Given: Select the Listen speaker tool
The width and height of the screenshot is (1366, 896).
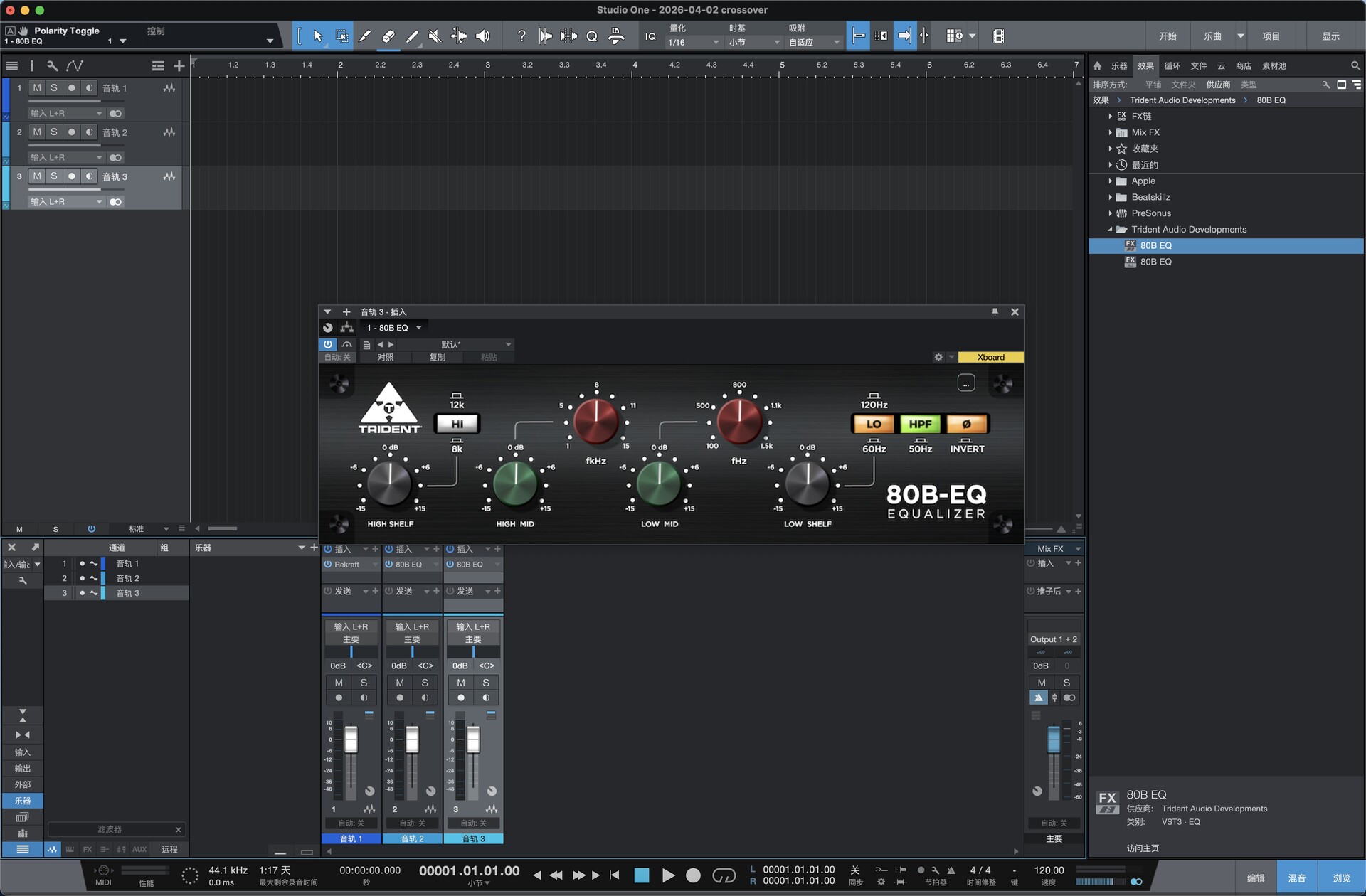Looking at the screenshot, I should click(x=482, y=36).
